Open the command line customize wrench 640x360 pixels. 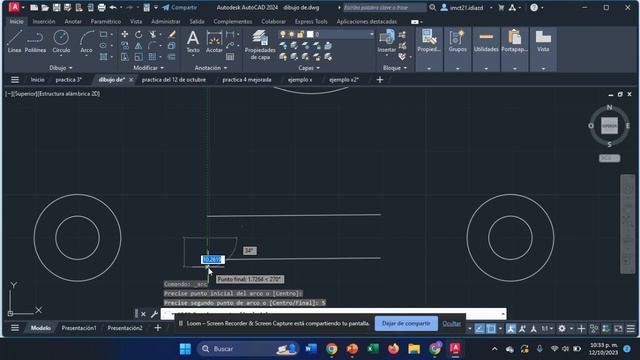[x=154, y=314]
